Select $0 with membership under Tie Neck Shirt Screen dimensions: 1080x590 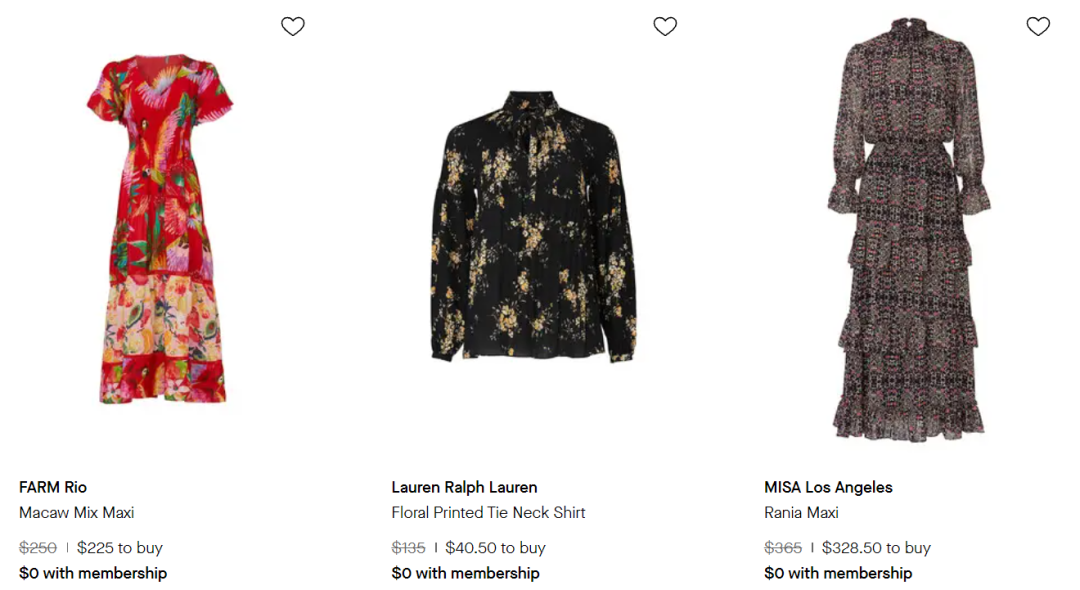(465, 573)
